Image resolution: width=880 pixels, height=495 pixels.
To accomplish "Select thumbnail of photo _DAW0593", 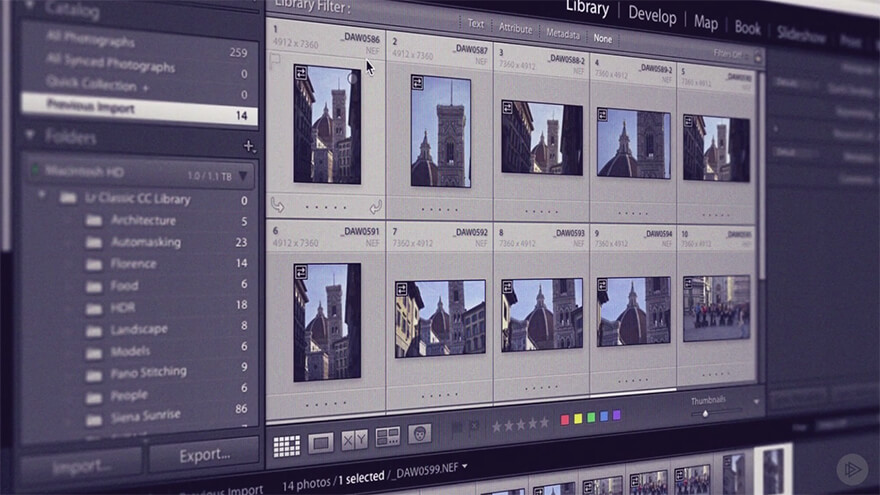I will point(542,314).
